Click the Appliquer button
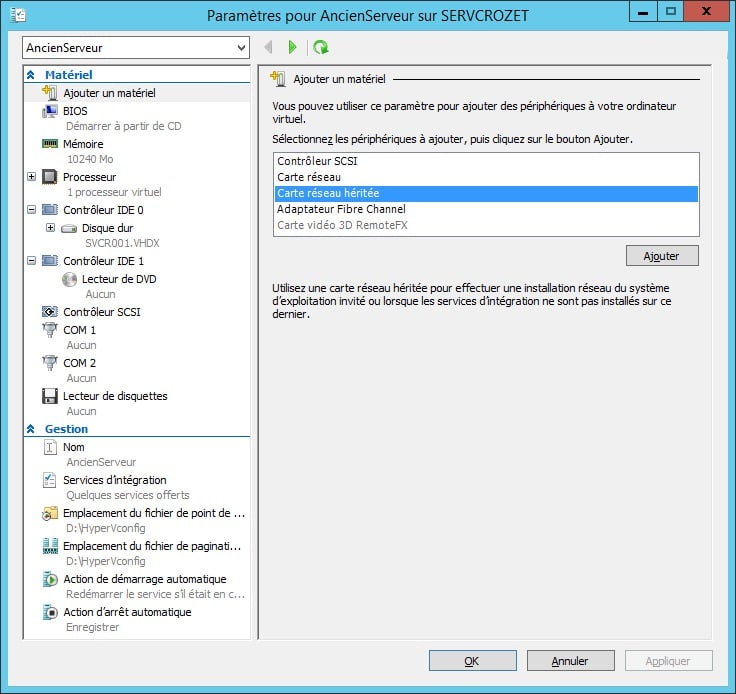736x694 pixels. coord(668,661)
